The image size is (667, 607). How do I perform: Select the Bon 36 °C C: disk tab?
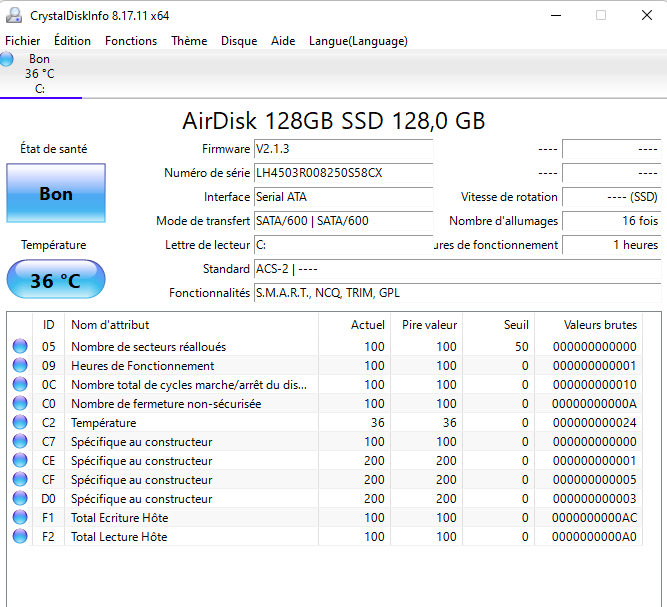40,74
